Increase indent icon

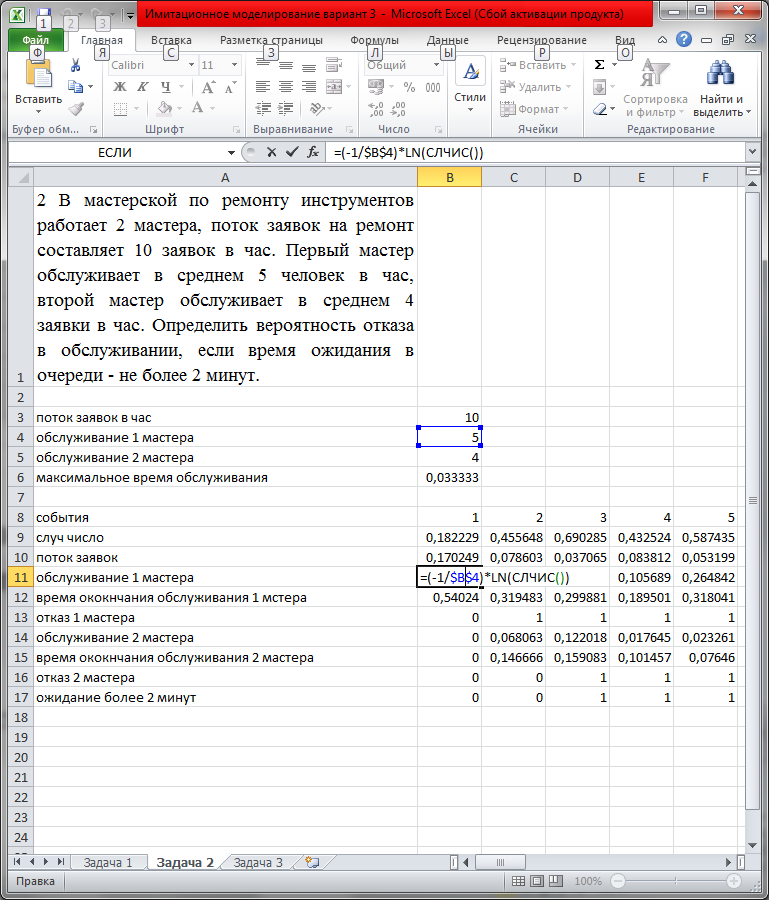[285, 108]
